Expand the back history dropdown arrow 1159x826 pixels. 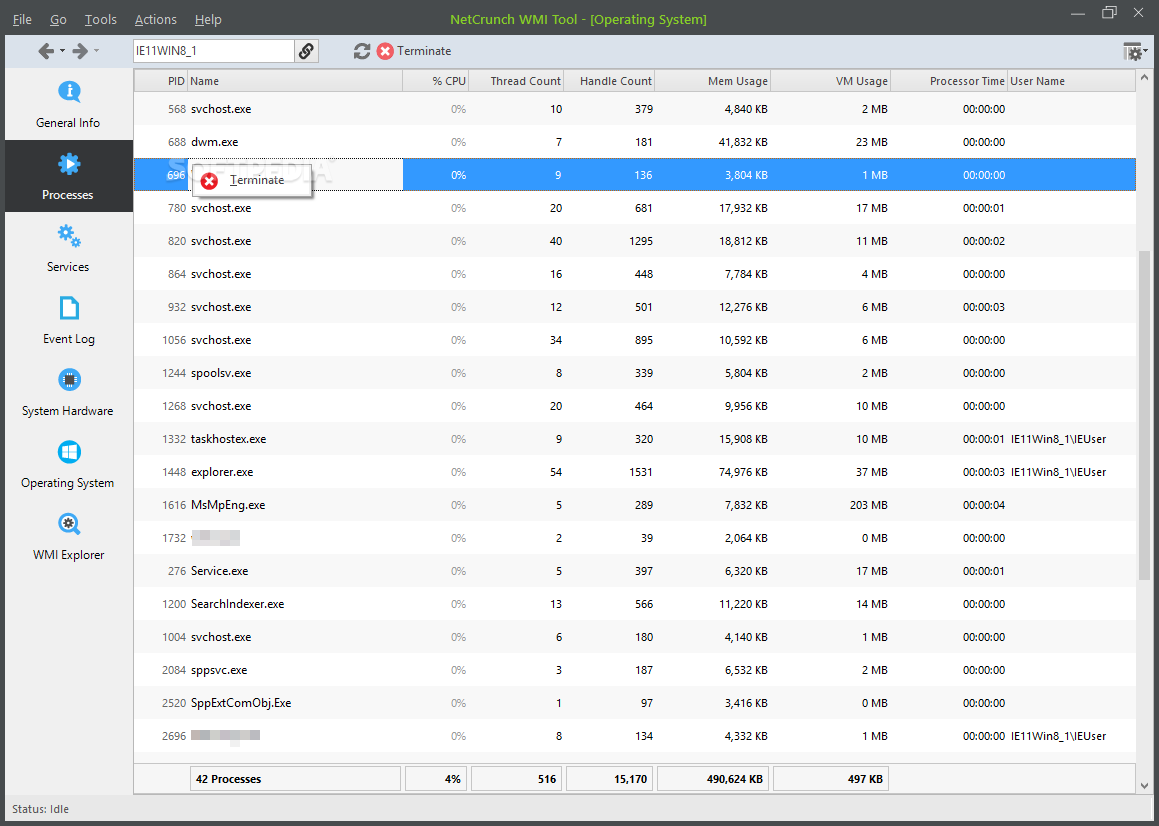coord(63,51)
